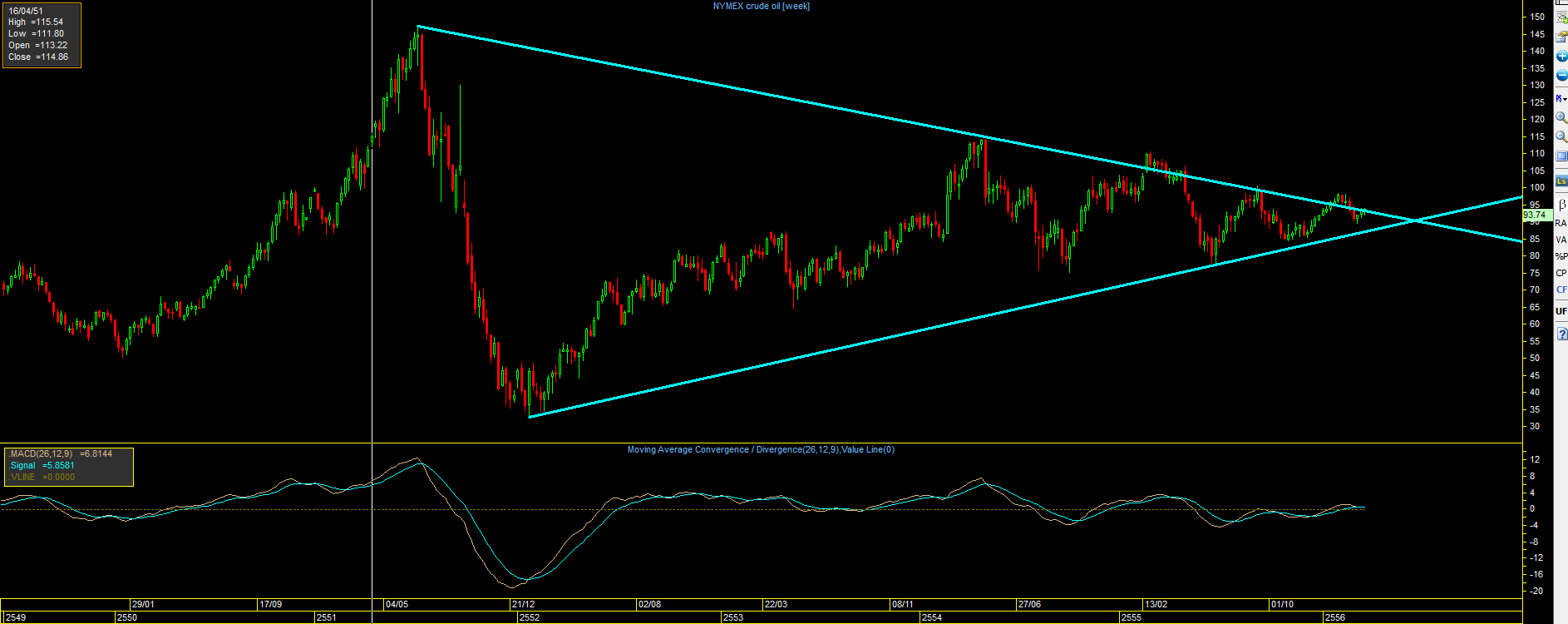Click the zoom out magnifier icon

point(1561,136)
